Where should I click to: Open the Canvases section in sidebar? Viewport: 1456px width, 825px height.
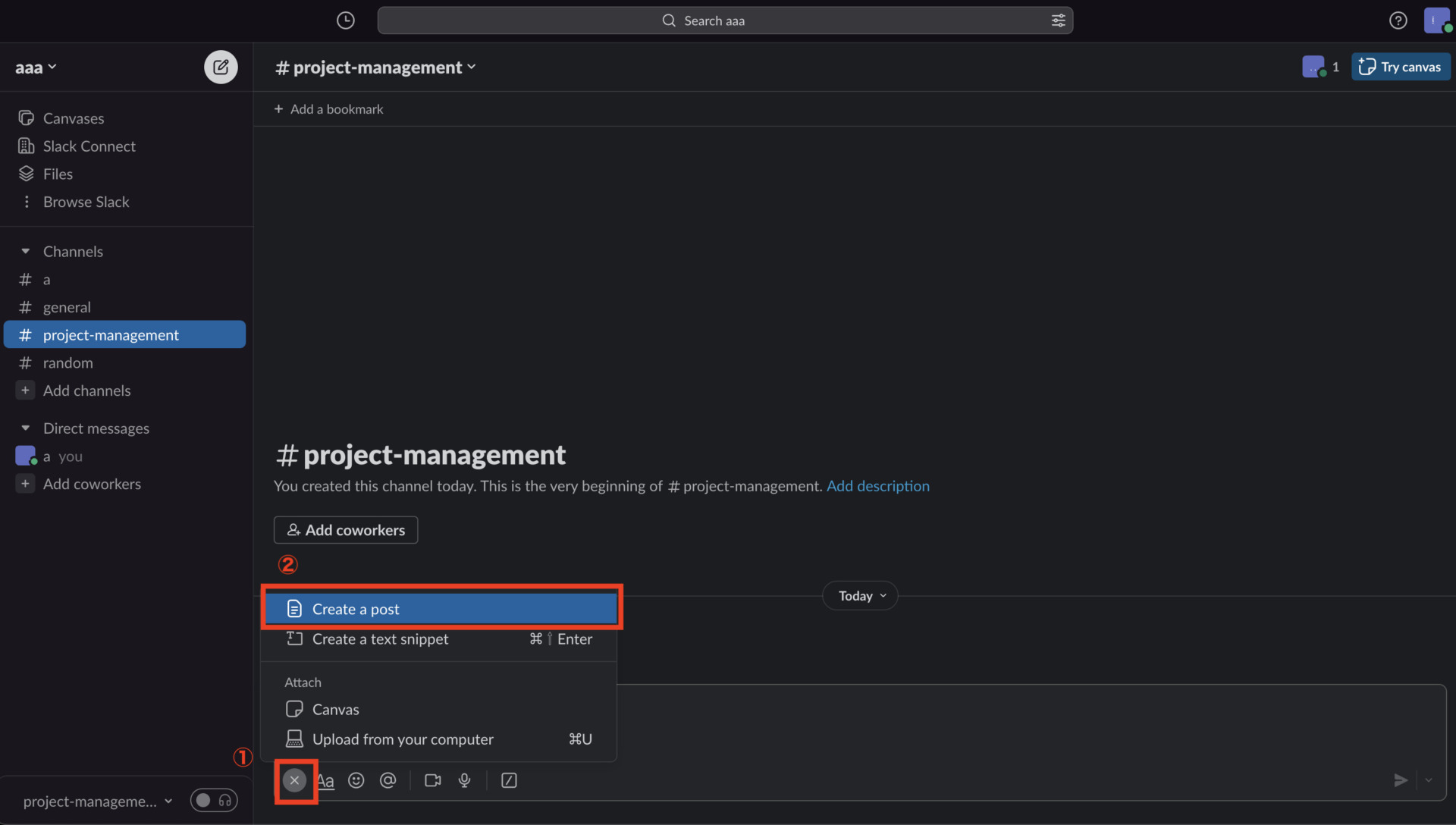click(74, 118)
